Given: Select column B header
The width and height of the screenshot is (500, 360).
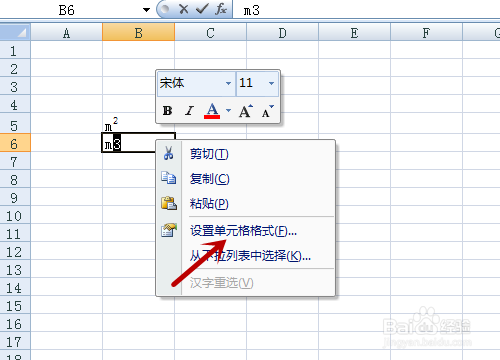Looking at the screenshot, I should pyautogui.click(x=138, y=33).
